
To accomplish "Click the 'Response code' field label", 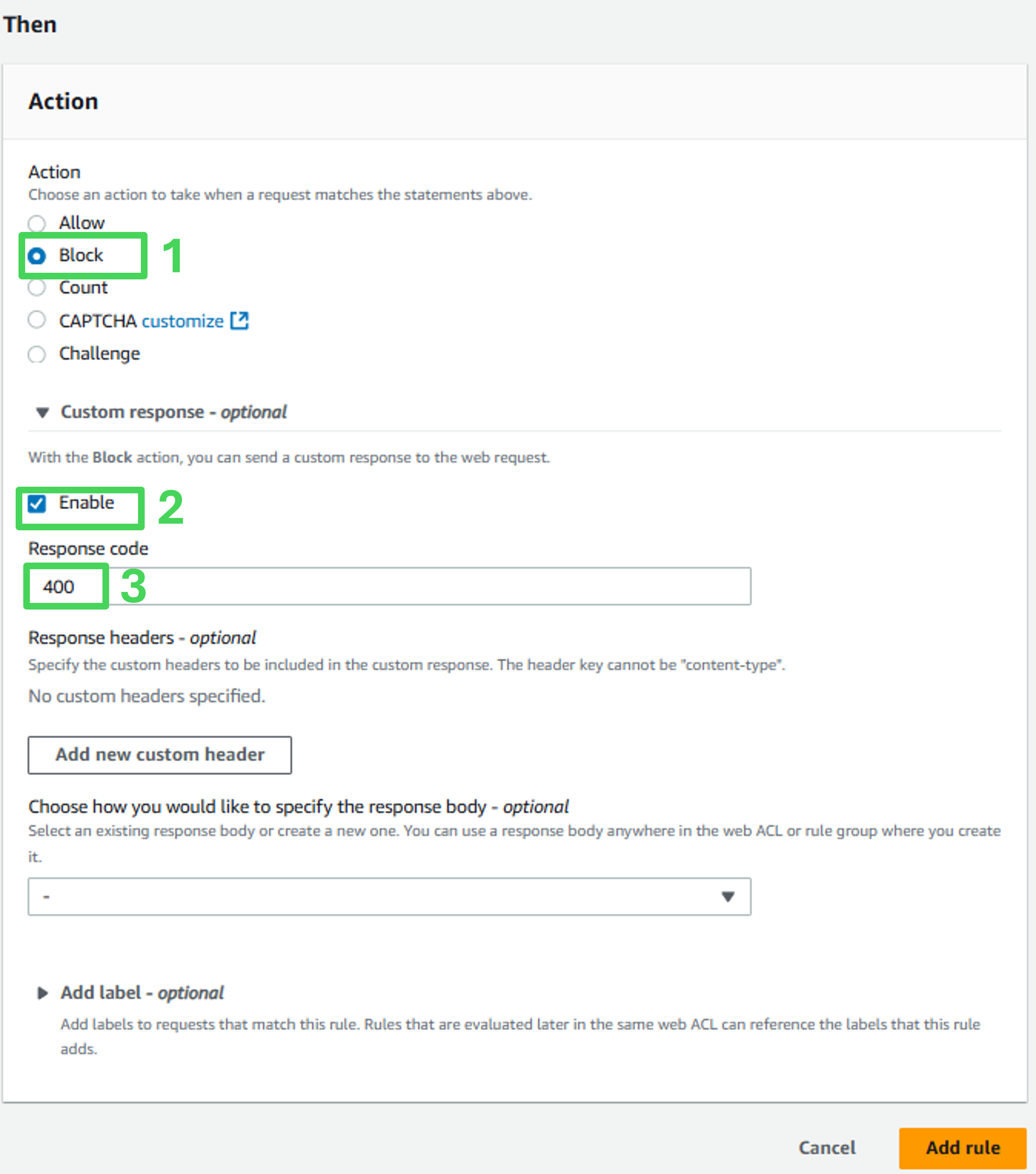I will click(x=88, y=548).
